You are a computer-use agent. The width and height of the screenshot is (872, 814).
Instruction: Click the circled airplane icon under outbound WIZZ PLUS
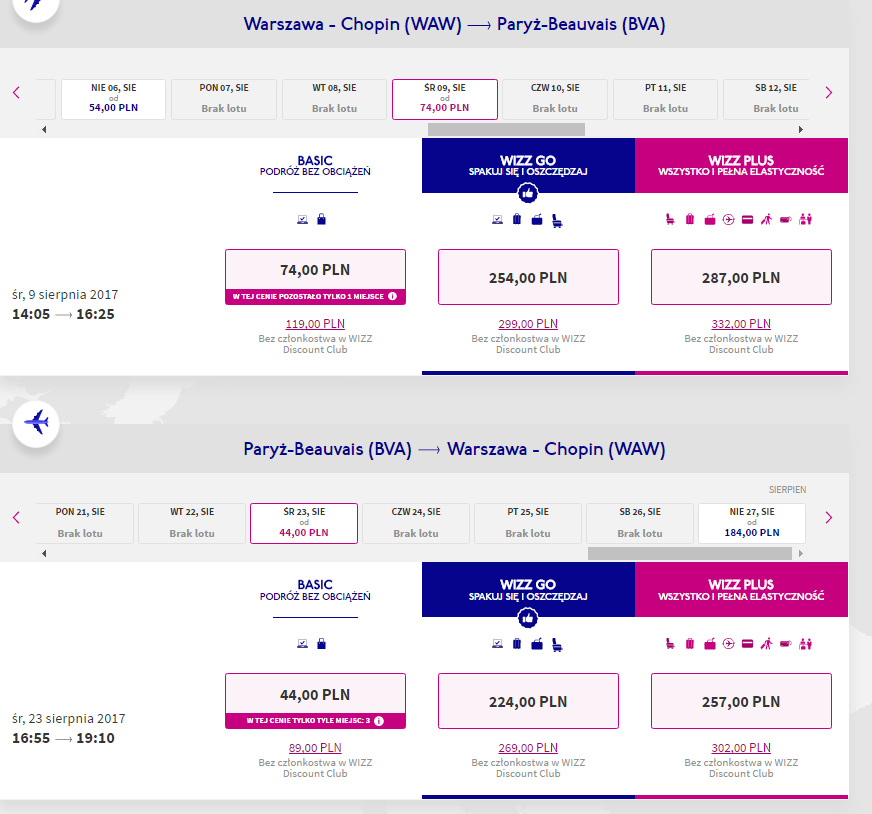coord(729,220)
